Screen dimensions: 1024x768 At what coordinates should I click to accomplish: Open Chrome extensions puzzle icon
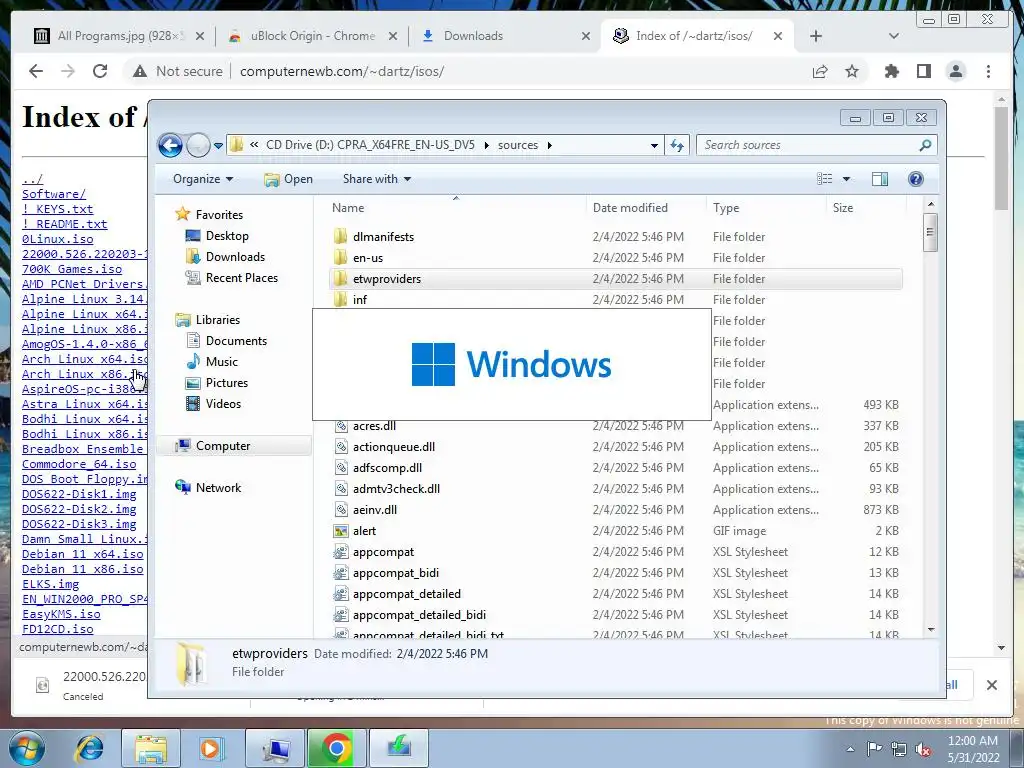pyautogui.click(x=891, y=71)
